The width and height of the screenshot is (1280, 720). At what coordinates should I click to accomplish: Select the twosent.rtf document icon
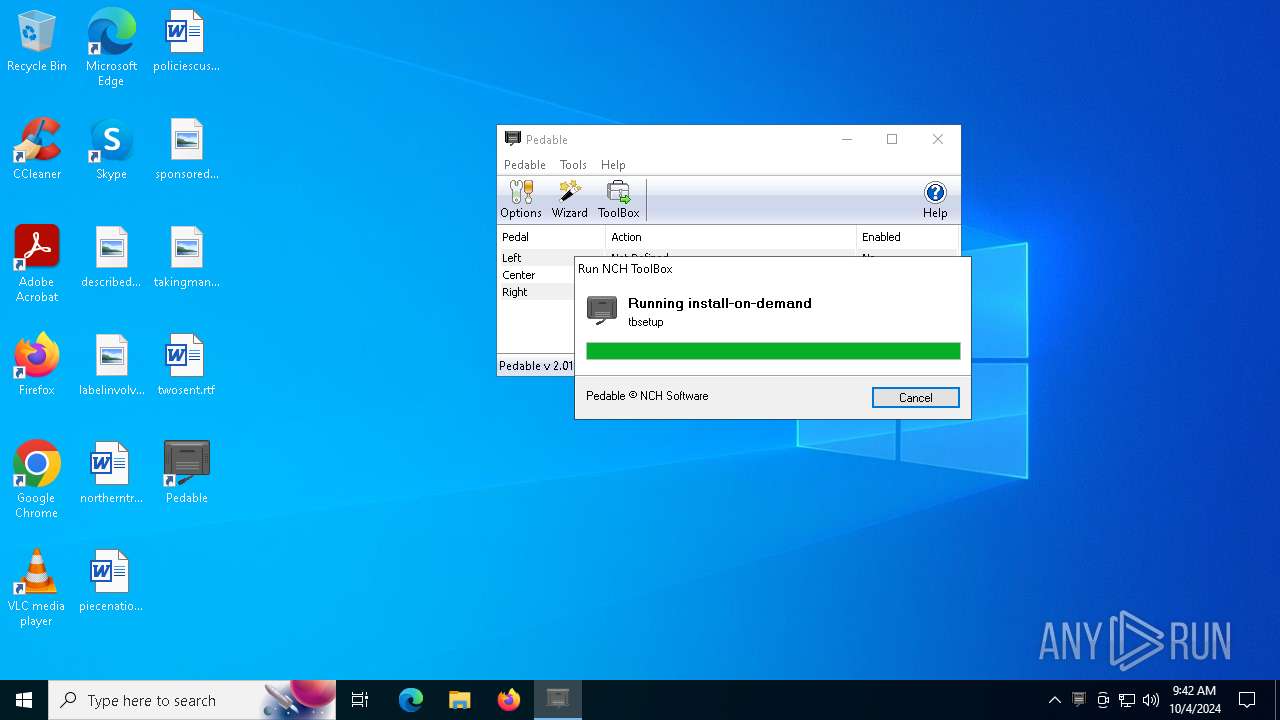[186, 366]
